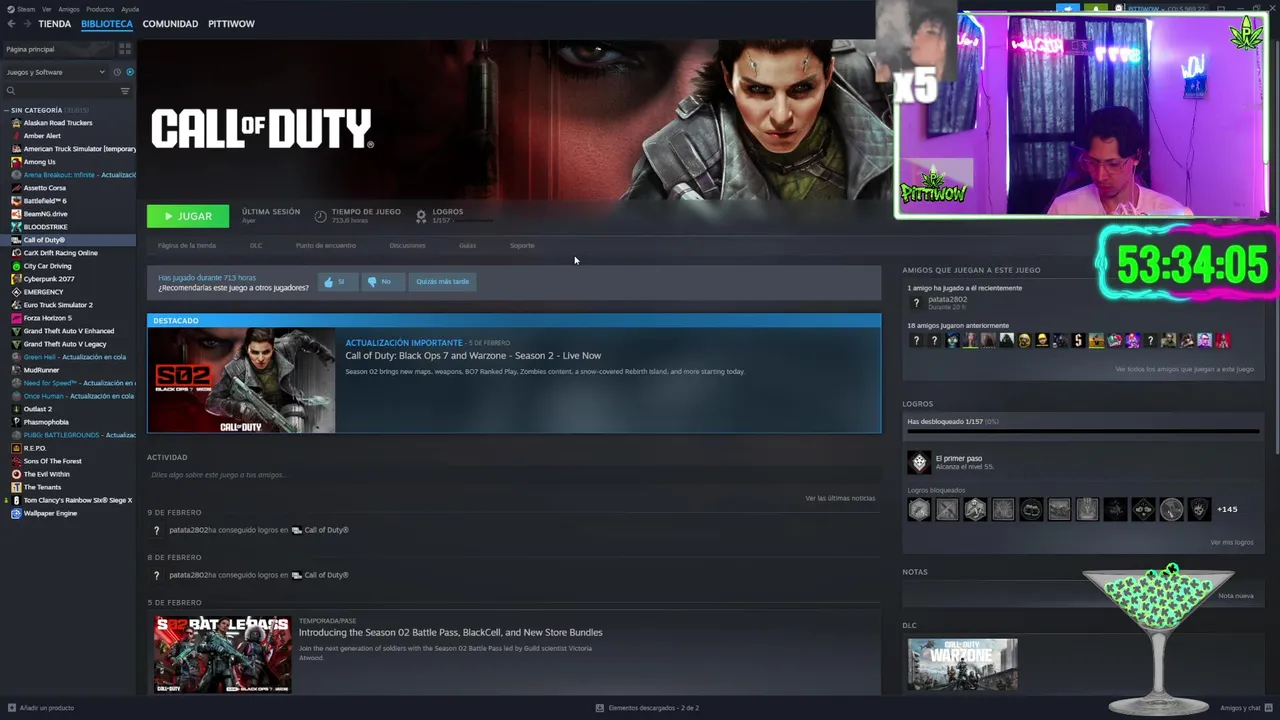
Task: Show the +145 locked achievements
Action: pos(1227,509)
